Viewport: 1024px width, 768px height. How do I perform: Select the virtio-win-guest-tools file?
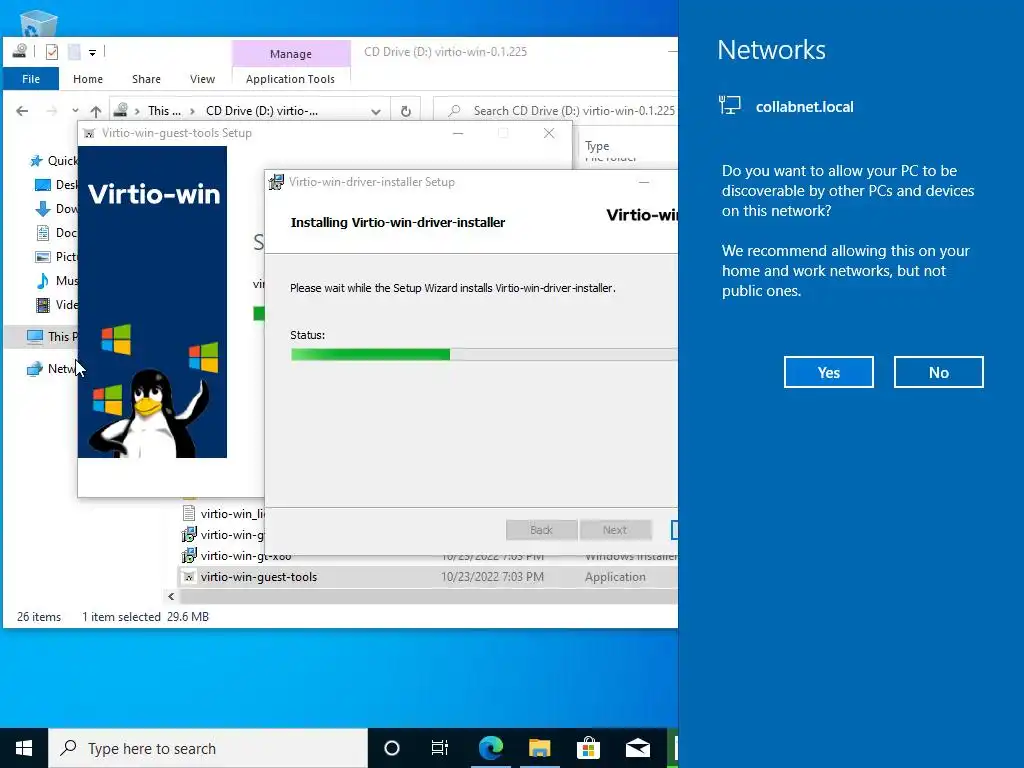[259, 577]
